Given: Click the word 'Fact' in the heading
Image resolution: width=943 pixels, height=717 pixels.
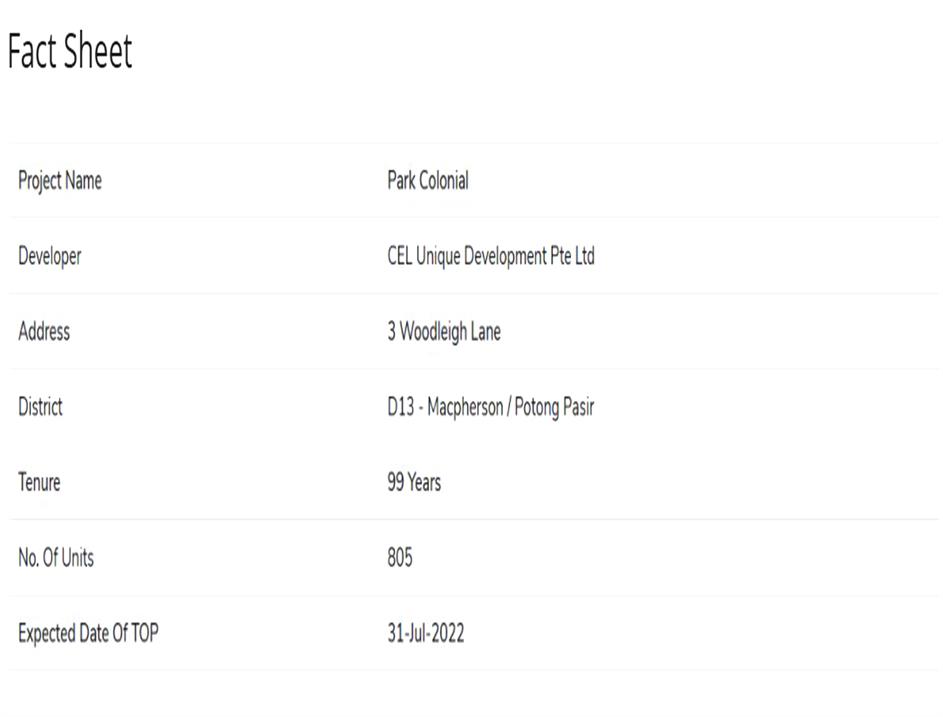Looking at the screenshot, I should click(32, 52).
